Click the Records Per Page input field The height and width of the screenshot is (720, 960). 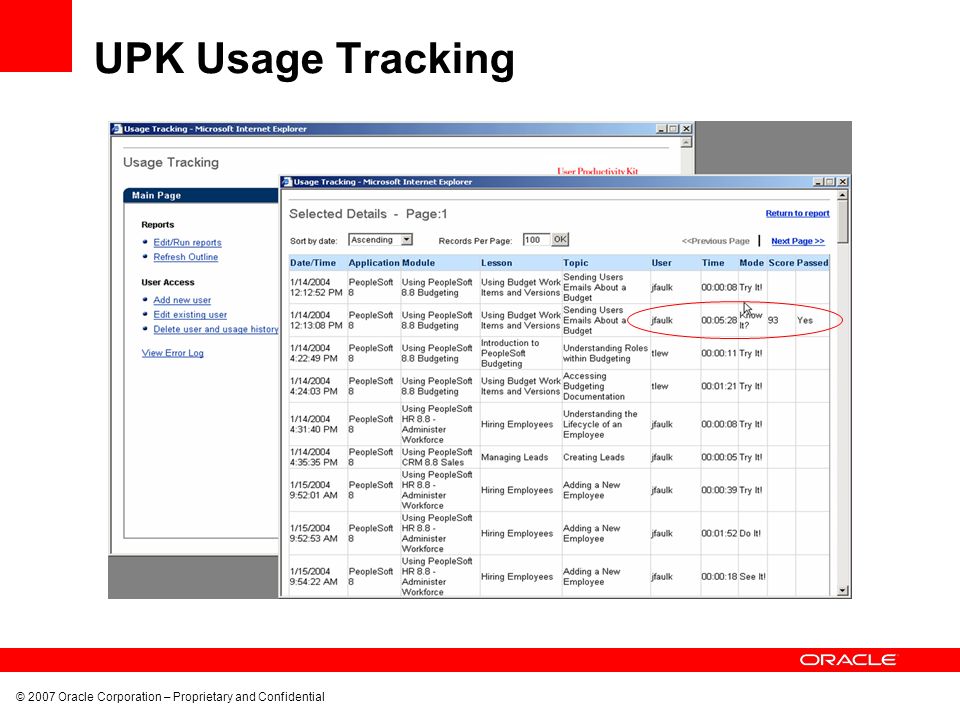click(536, 240)
